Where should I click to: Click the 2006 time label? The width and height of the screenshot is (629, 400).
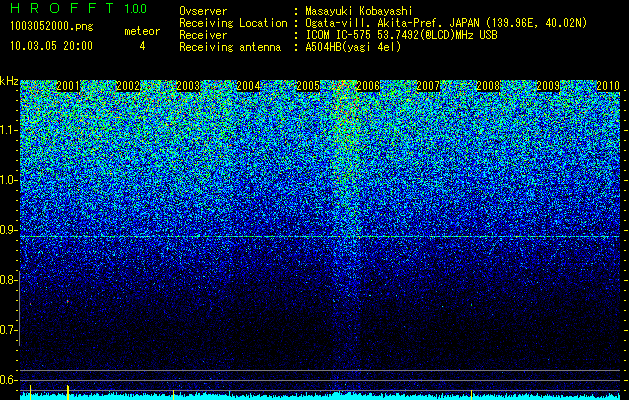tap(368, 86)
